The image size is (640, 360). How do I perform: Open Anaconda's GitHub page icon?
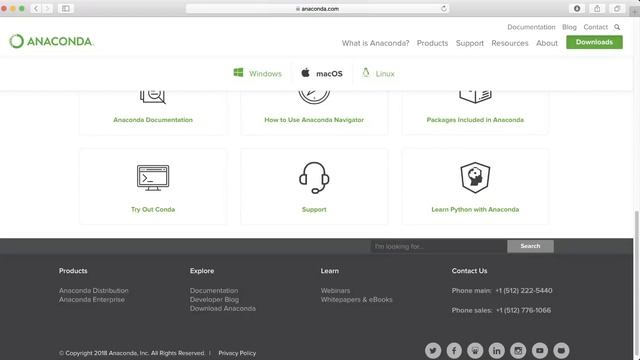(561, 350)
